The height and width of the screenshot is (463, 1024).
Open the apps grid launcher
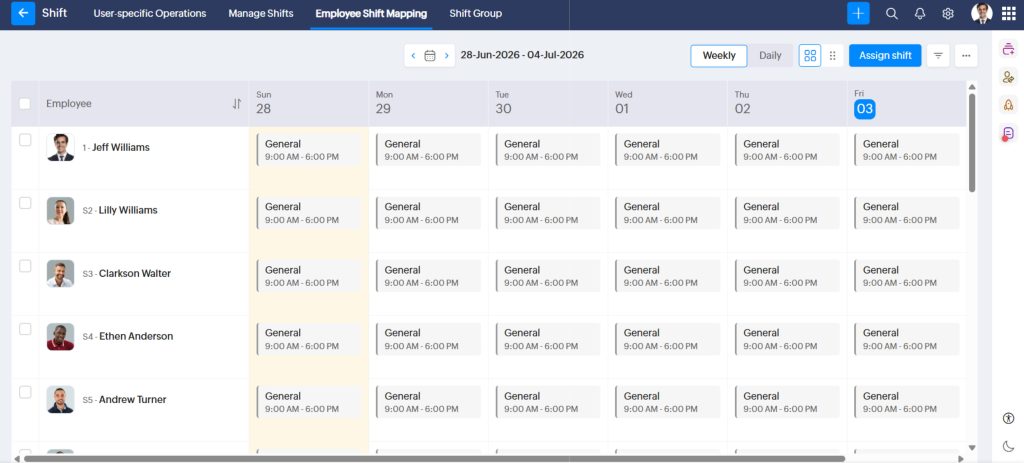[1008, 14]
